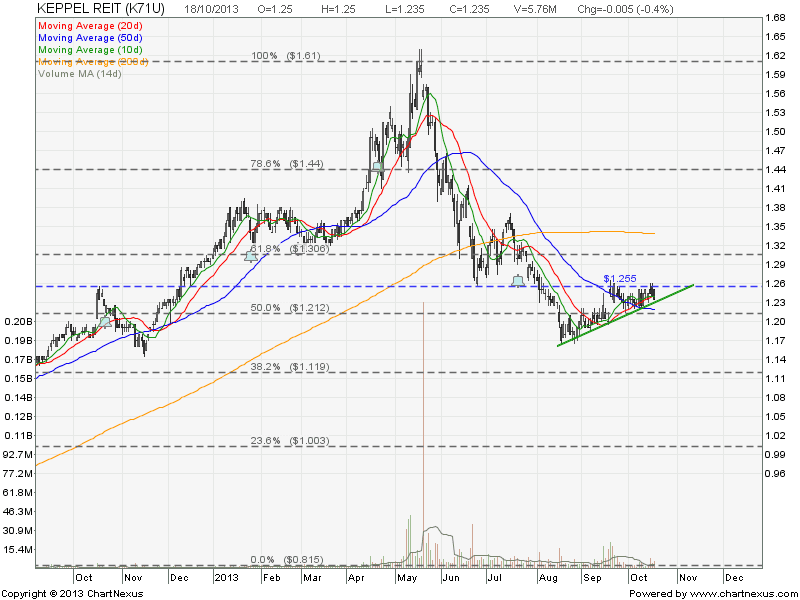
Task: Click the KEPPEL REIT (K71U) title
Action: [101, 9]
